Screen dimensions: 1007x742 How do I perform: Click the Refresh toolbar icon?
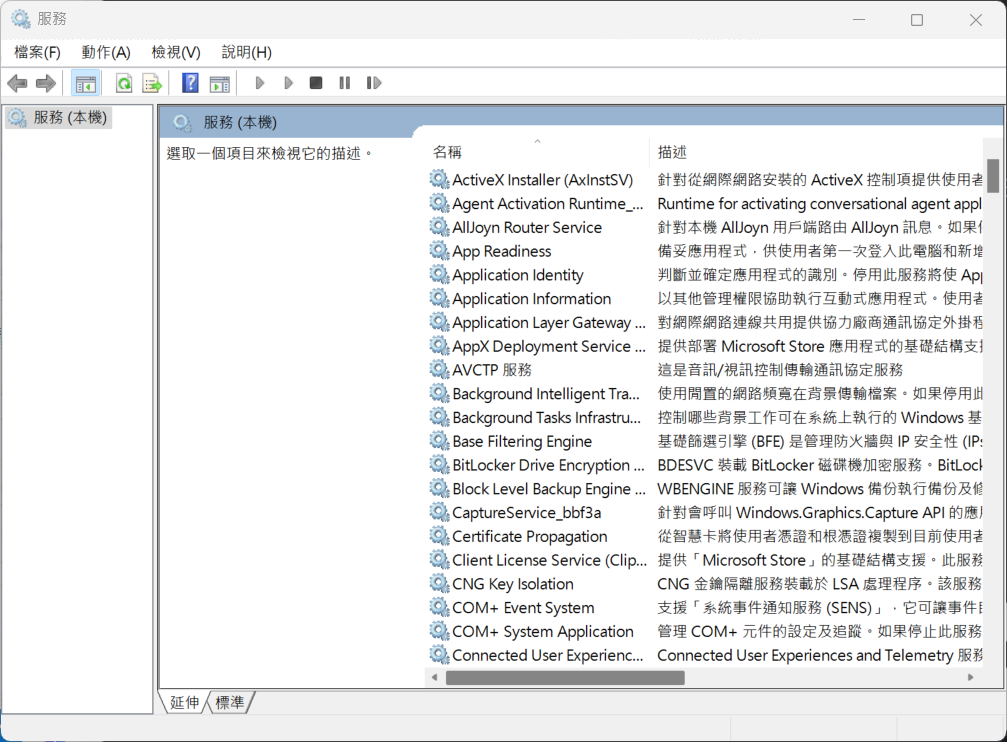coord(124,83)
